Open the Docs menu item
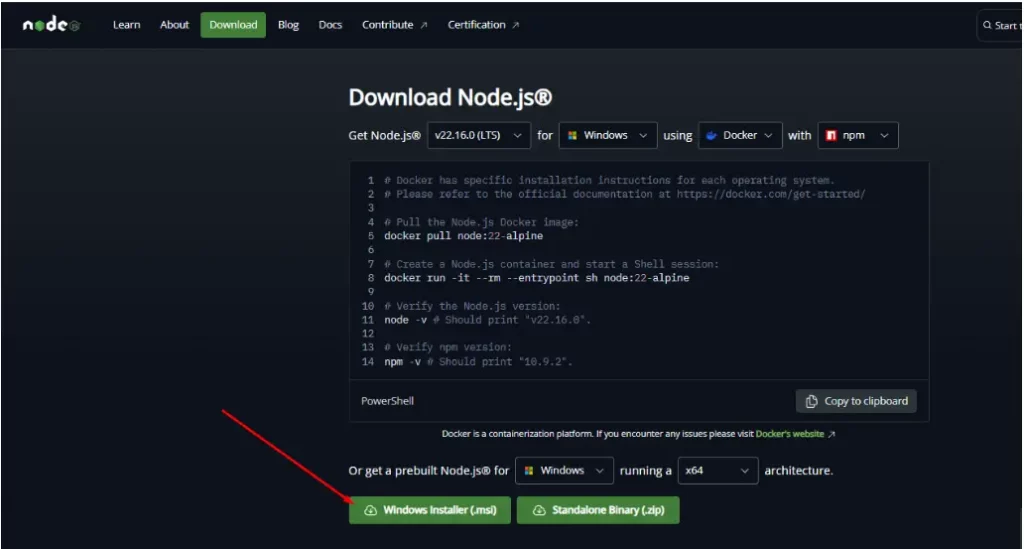 (x=330, y=25)
